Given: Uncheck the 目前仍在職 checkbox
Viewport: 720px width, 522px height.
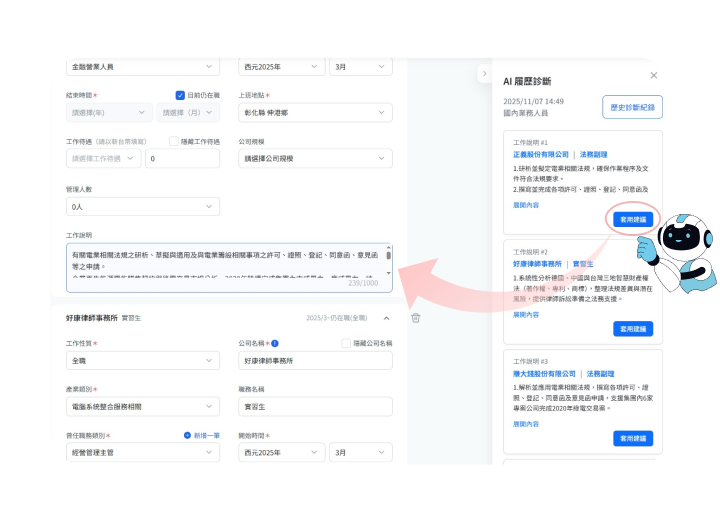Looking at the screenshot, I should [x=180, y=95].
